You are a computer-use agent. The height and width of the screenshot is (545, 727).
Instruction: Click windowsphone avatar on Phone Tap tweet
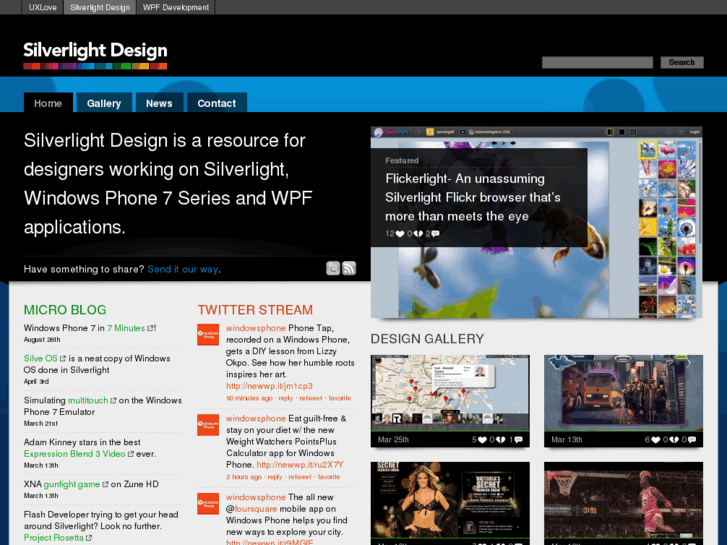(x=208, y=334)
